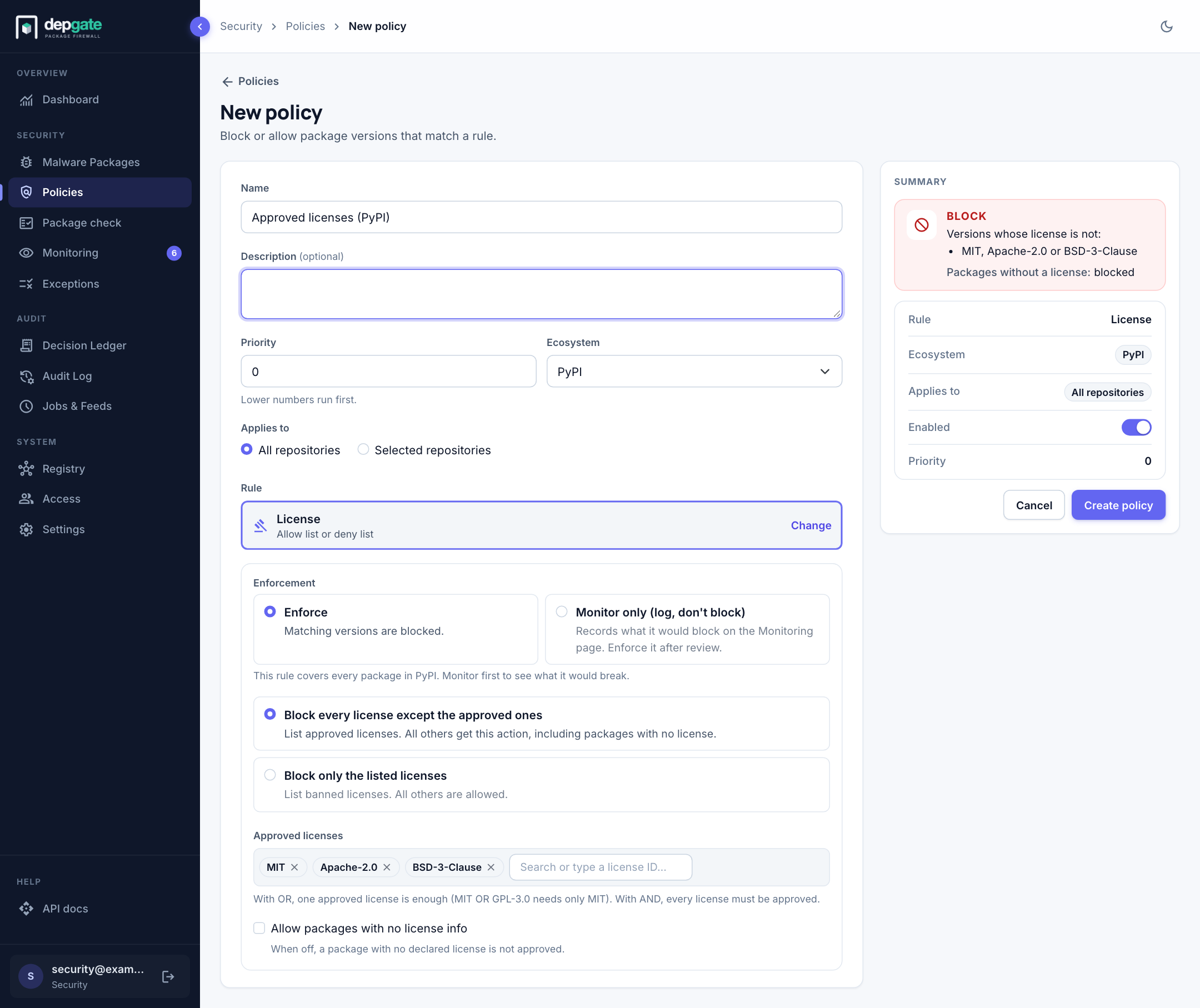The height and width of the screenshot is (1008, 1200).
Task: Open Dashboard in the sidebar
Action: pyautogui.click(x=100, y=99)
